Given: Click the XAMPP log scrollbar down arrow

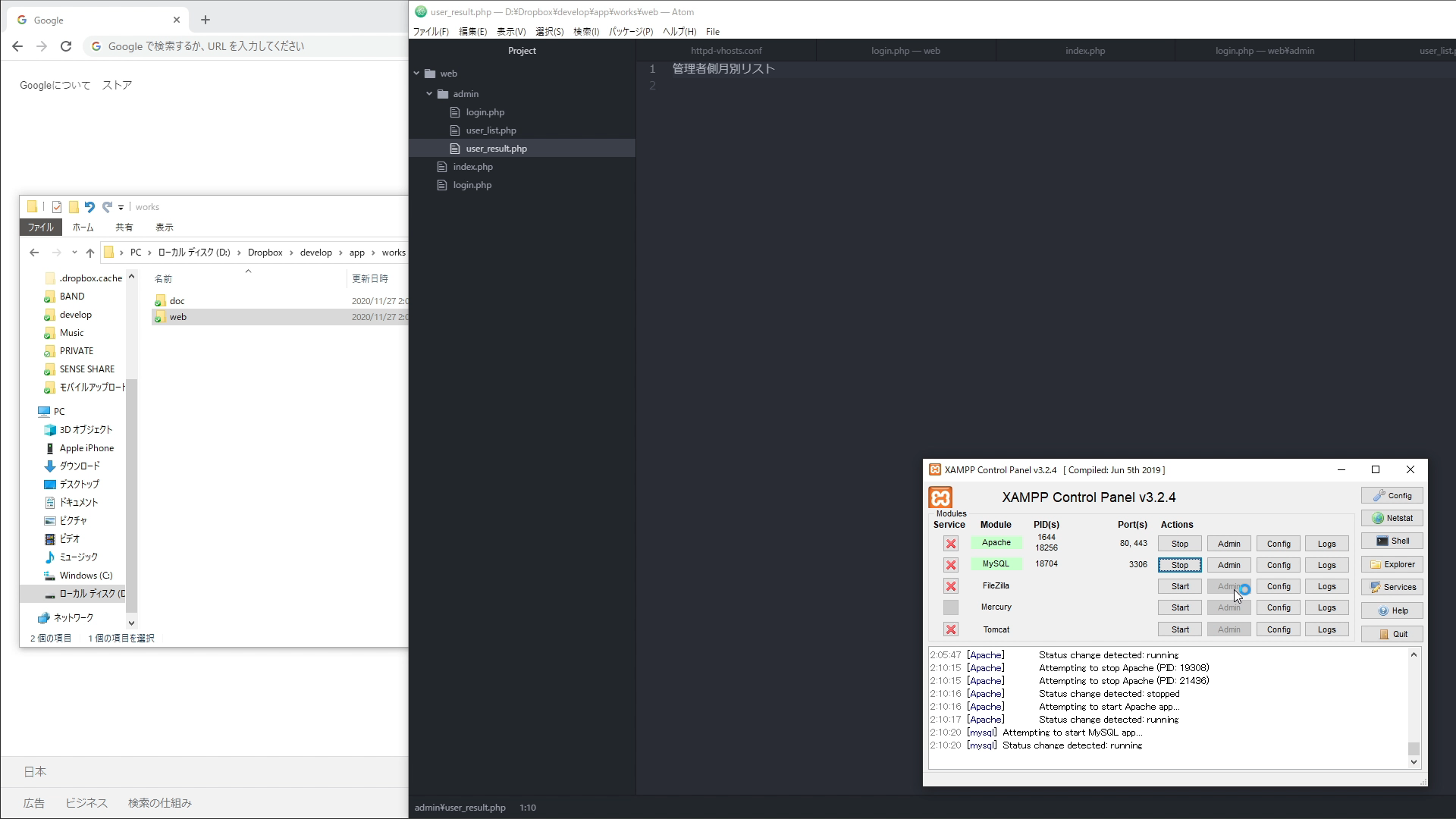Looking at the screenshot, I should pyautogui.click(x=1414, y=762).
